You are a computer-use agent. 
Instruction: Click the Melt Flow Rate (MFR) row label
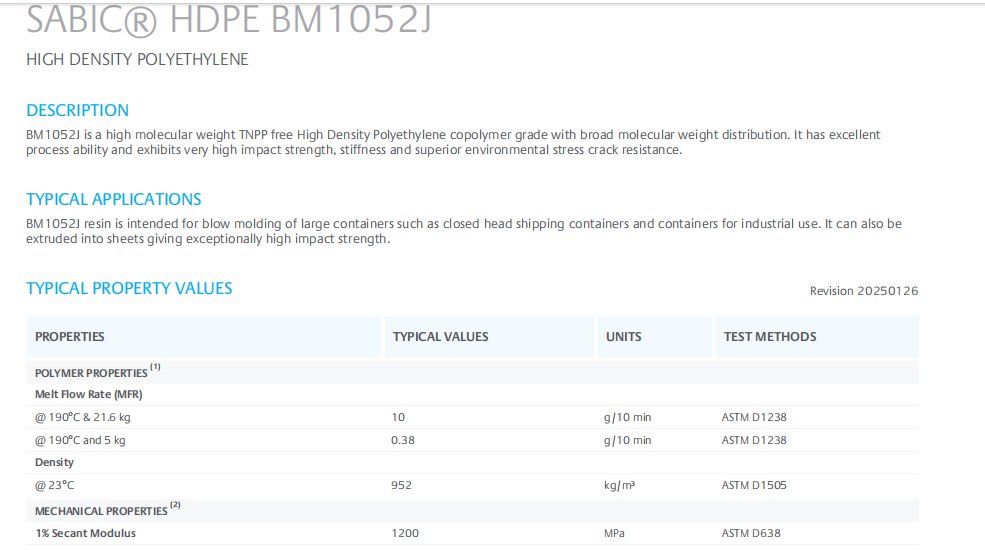[89, 394]
